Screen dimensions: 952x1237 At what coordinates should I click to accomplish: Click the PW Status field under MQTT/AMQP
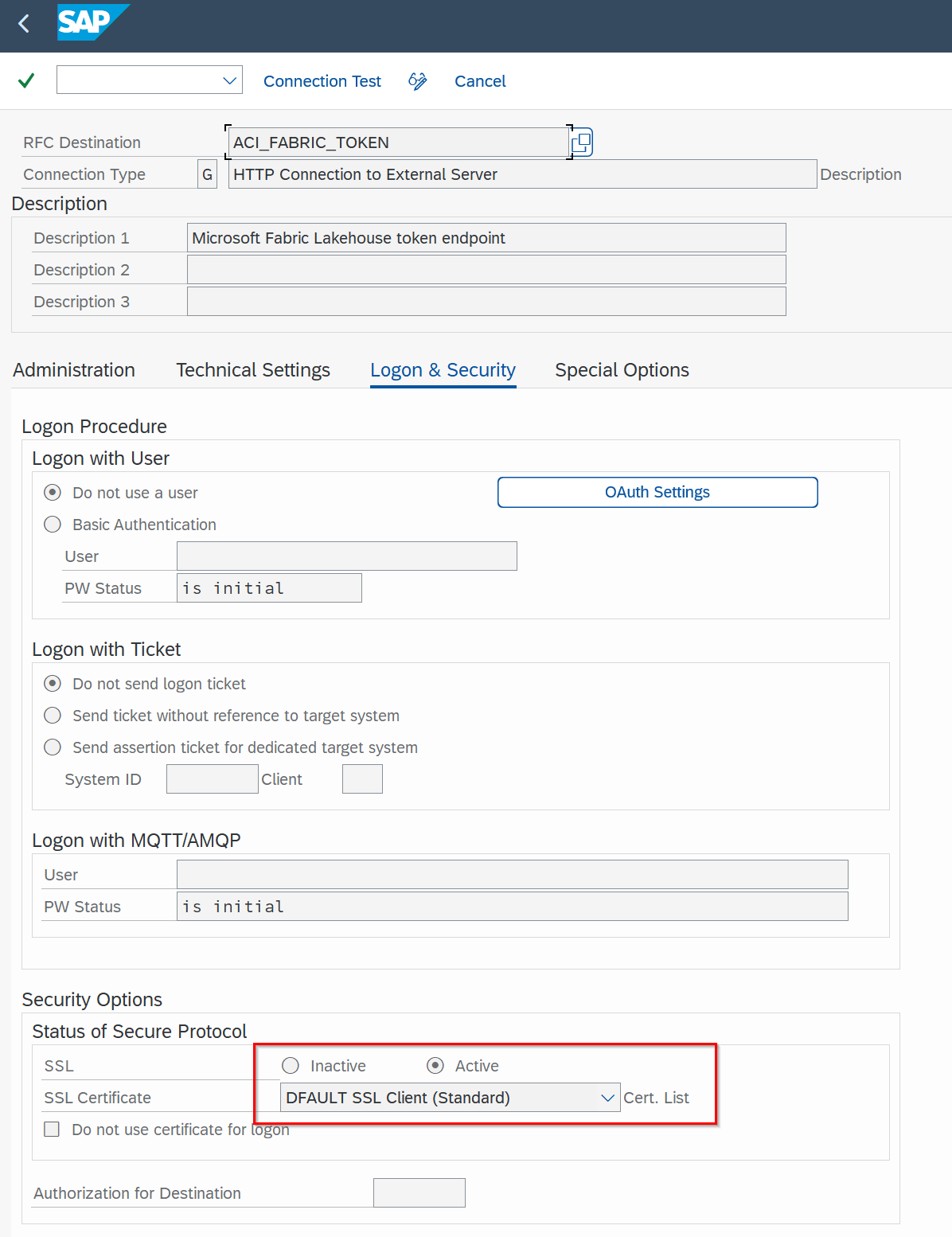[513, 907]
